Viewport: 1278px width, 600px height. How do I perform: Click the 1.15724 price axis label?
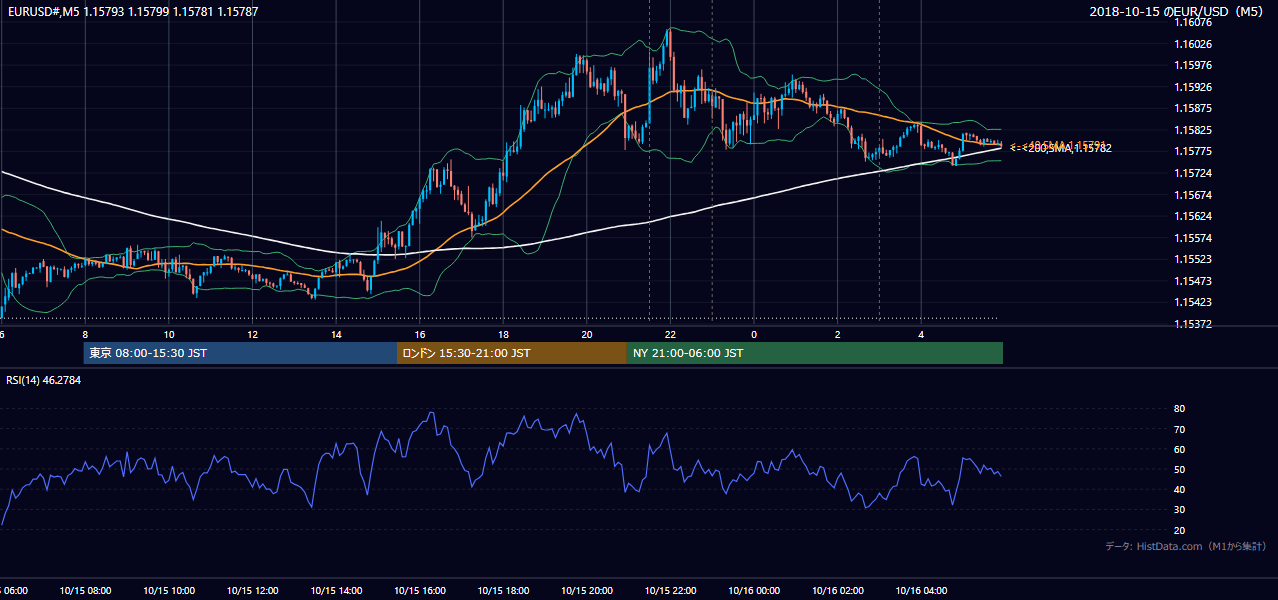1194,173
